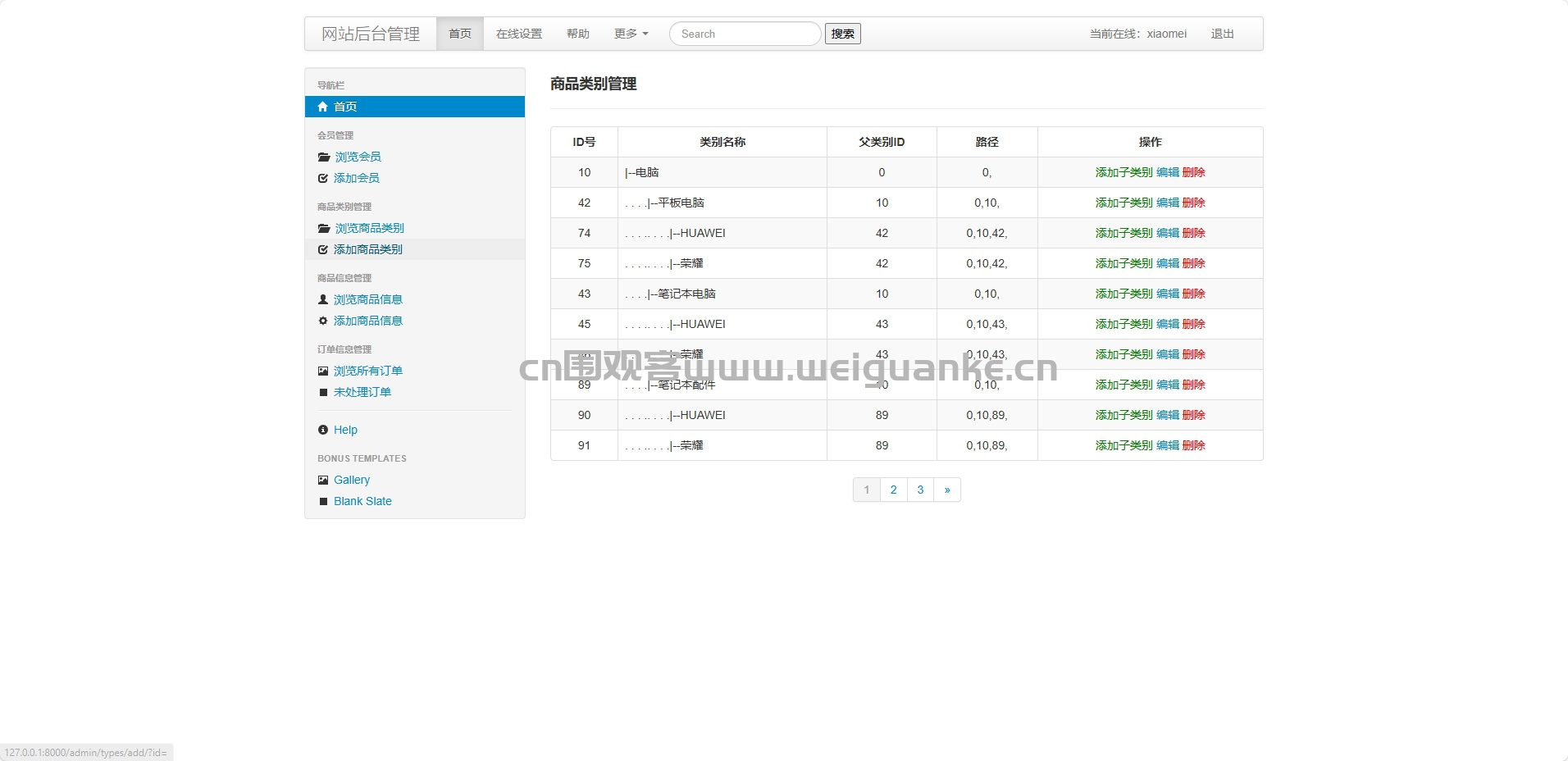Open the 更多 dropdown menu
The height and width of the screenshot is (761, 1568).
point(631,34)
